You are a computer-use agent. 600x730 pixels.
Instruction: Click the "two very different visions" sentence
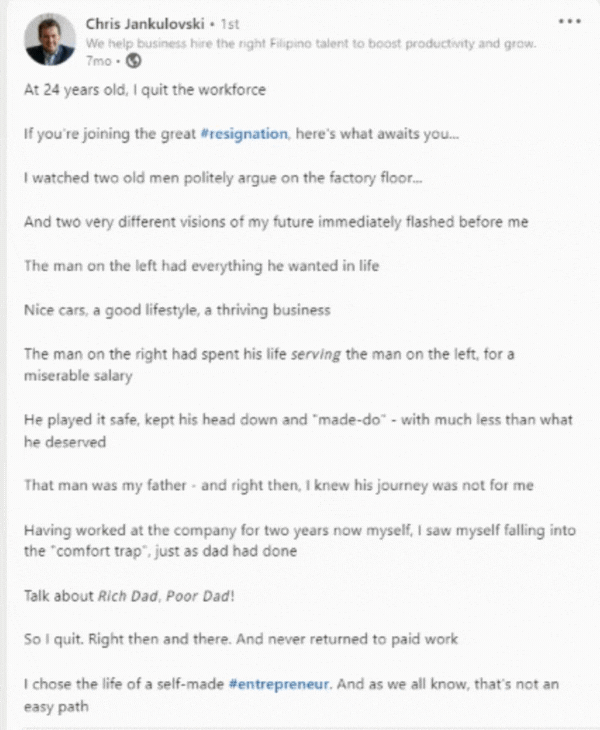pos(274,222)
